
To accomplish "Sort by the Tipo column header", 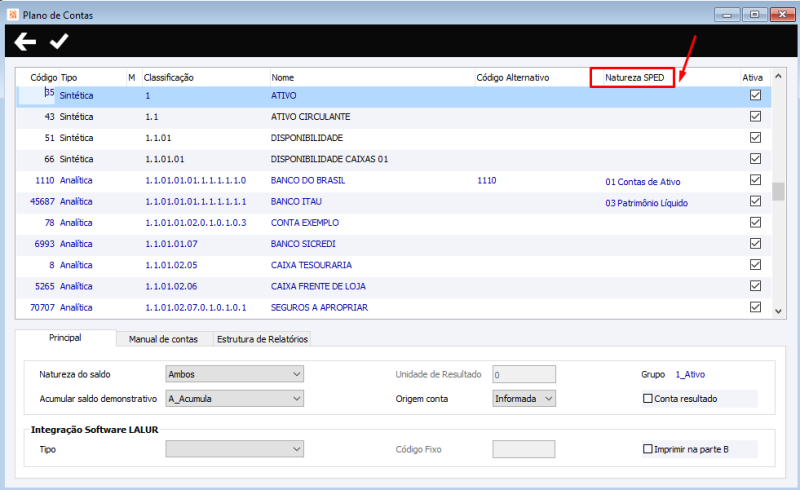I will point(69,78).
